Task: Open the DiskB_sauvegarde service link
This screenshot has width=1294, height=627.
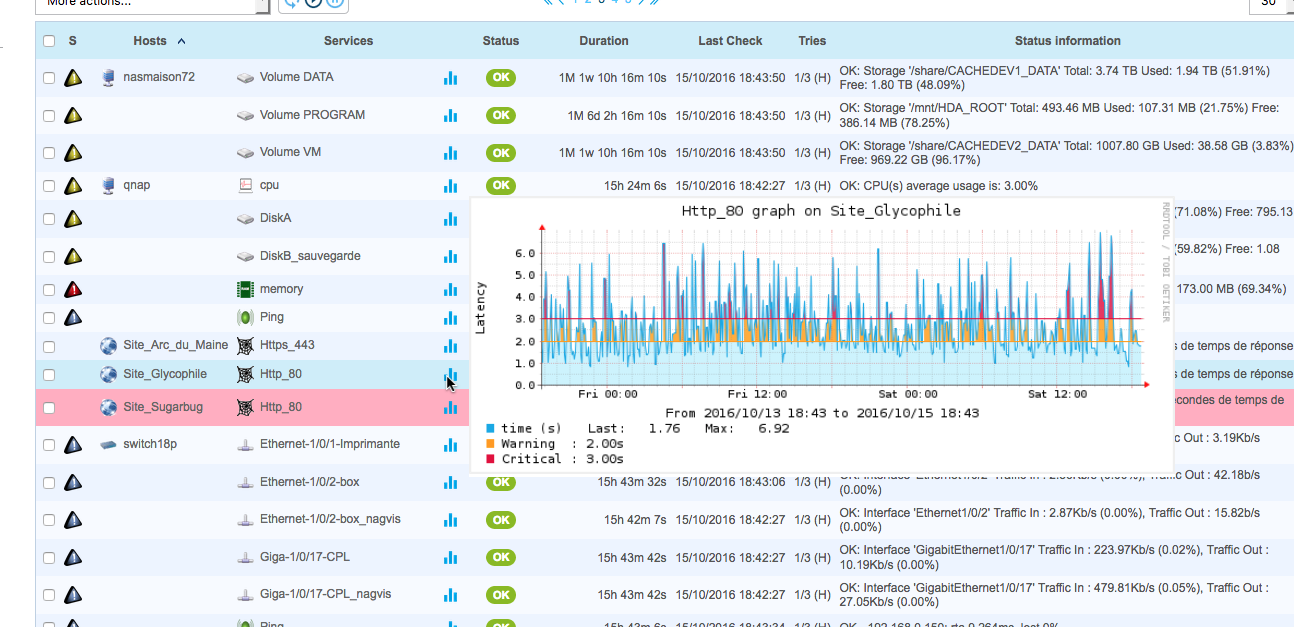Action: 310,256
